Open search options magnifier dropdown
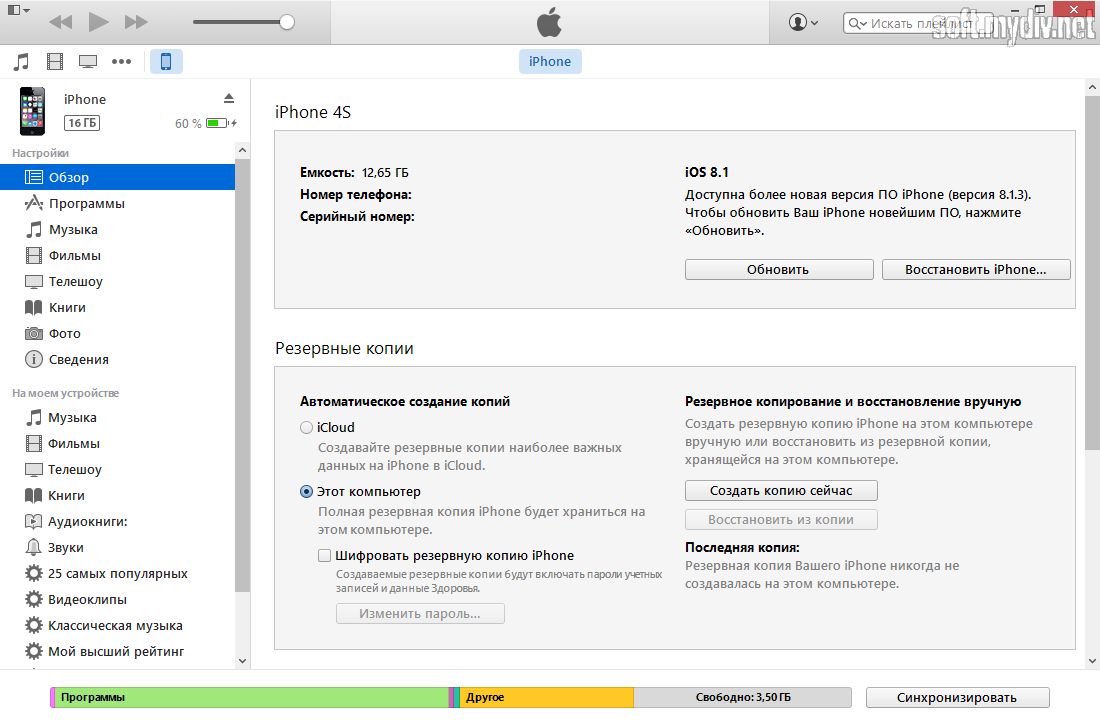The width and height of the screenshot is (1100, 725). click(857, 24)
